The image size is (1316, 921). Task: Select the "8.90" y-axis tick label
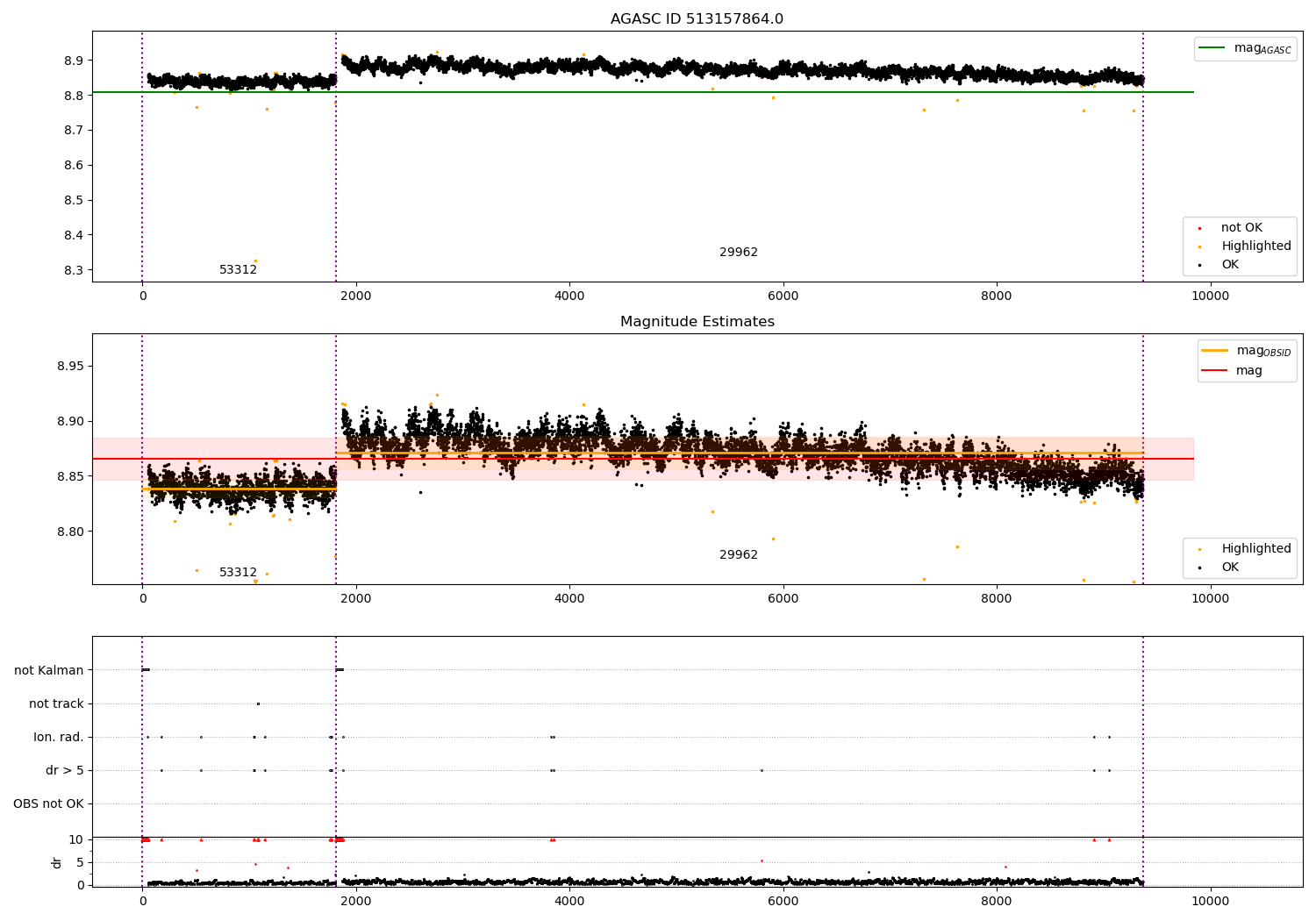pos(70,422)
